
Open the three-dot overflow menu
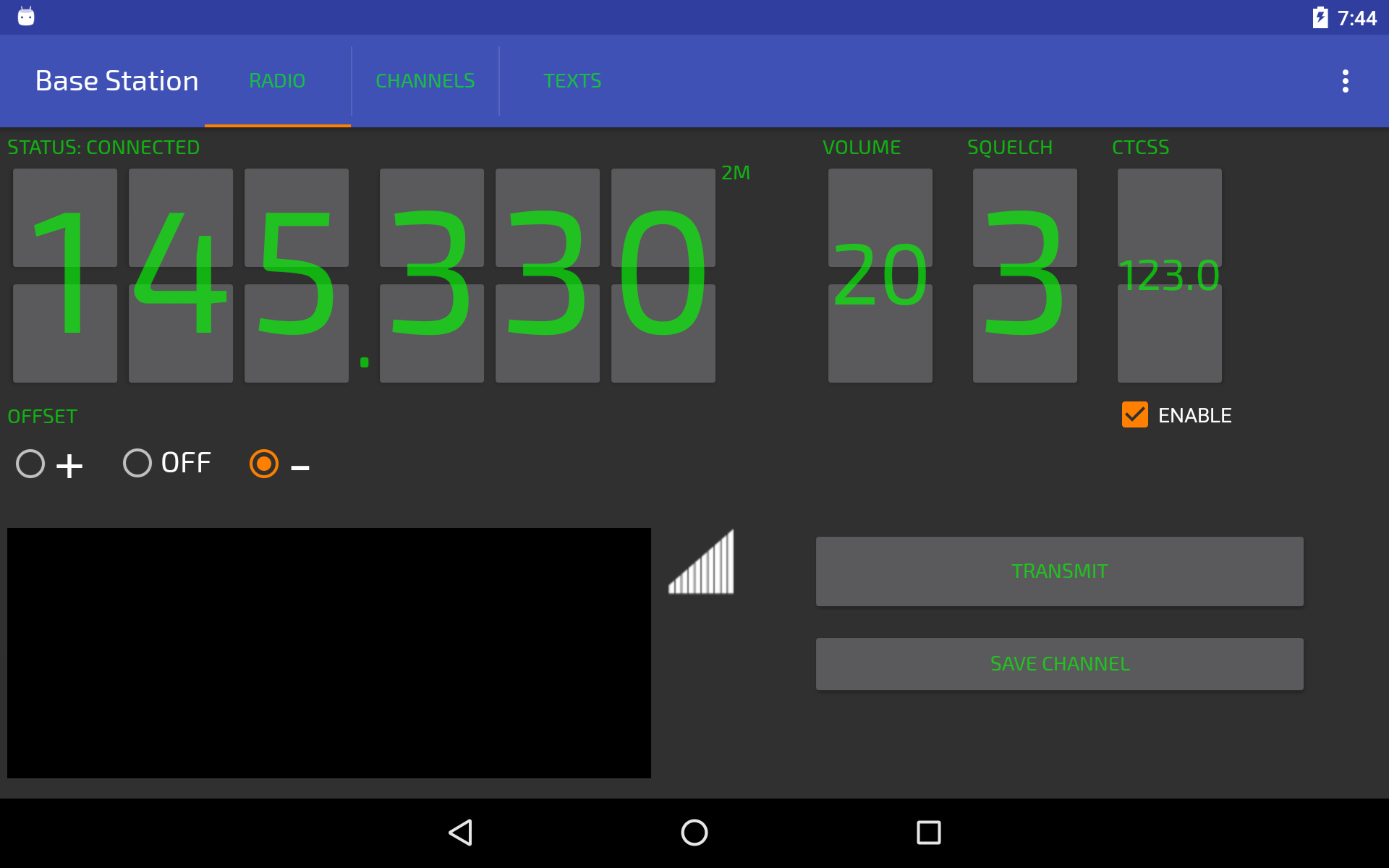tap(1346, 80)
